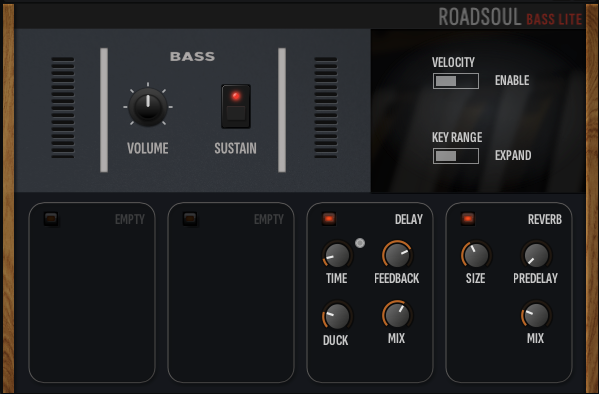The height and width of the screenshot is (394, 599).
Task: Toggle the Delay time sync dot
Action: (x=360, y=243)
